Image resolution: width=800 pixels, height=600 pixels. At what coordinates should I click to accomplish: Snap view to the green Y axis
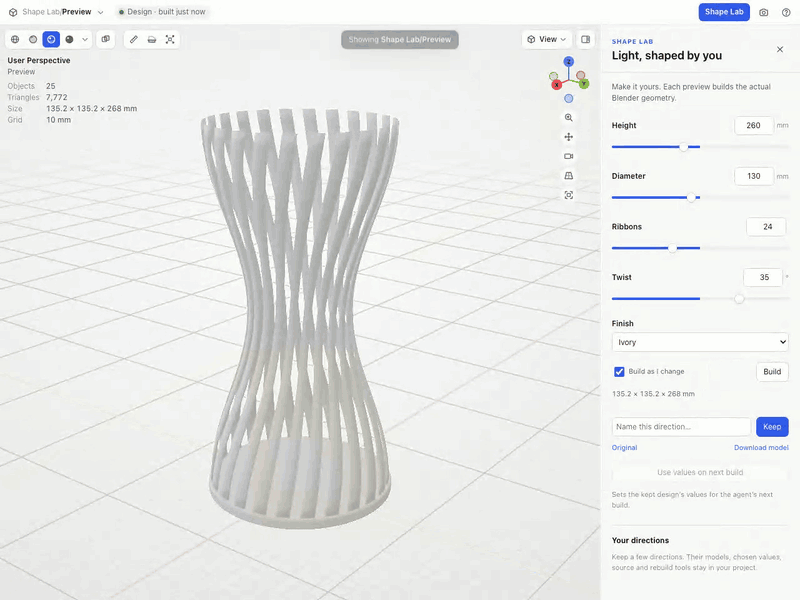(584, 83)
